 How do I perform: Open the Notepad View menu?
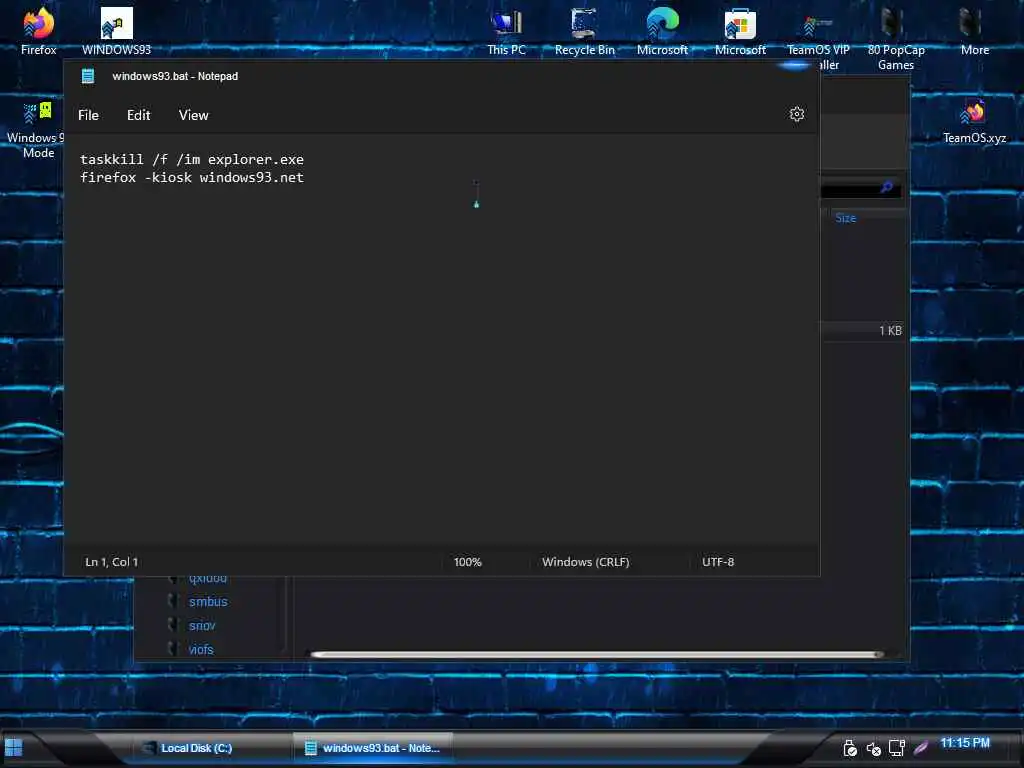coord(193,115)
